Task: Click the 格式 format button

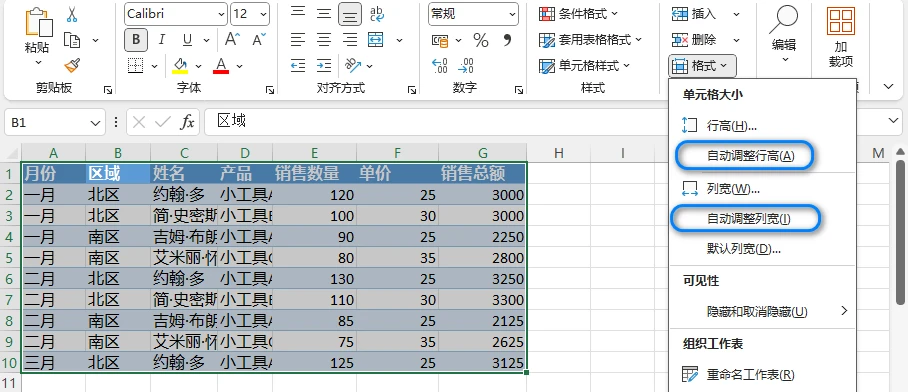Action: coord(702,66)
